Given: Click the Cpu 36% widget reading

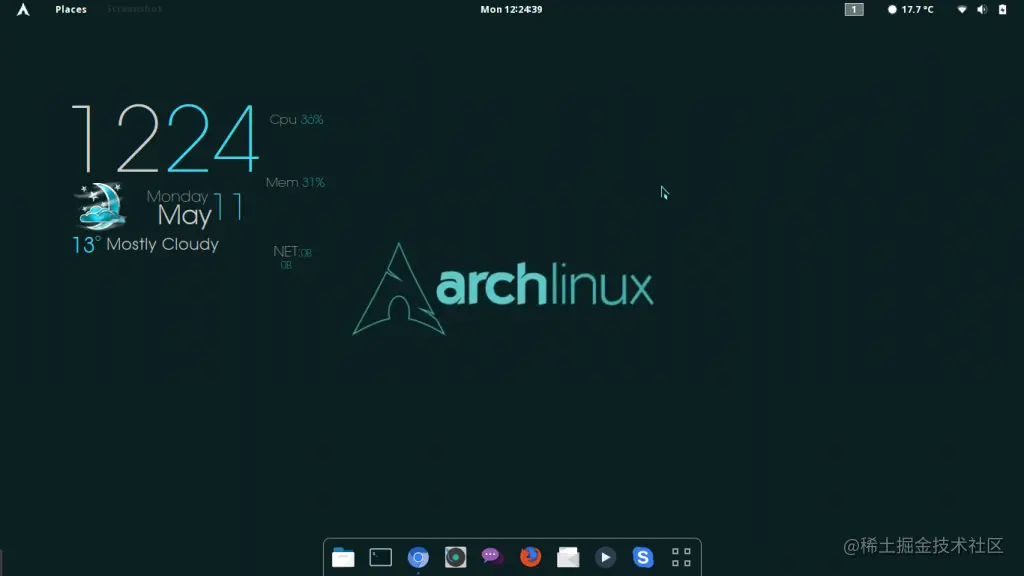Looking at the screenshot, I should pyautogui.click(x=296, y=120).
